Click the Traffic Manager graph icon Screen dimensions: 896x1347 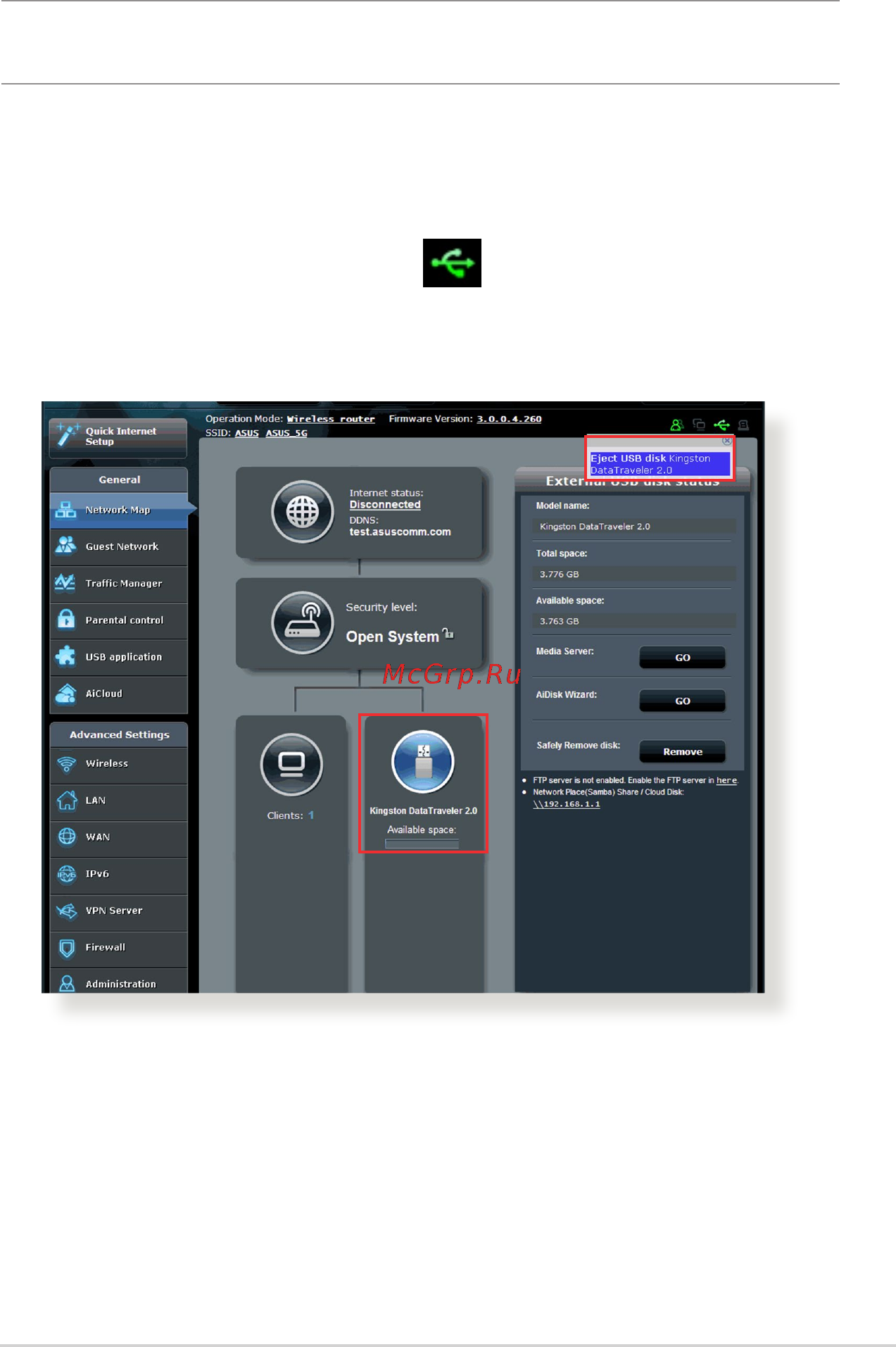[x=65, y=582]
